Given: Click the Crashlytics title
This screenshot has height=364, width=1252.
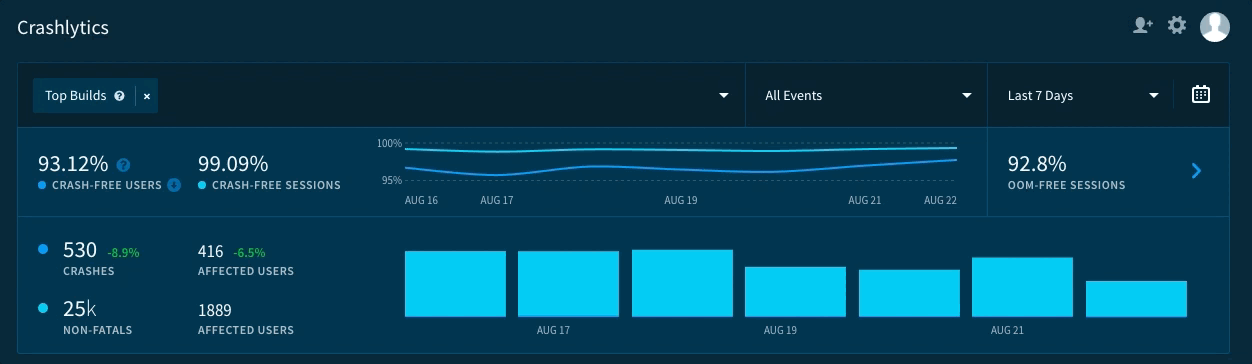Looking at the screenshot, I should [x=63, y=28].
